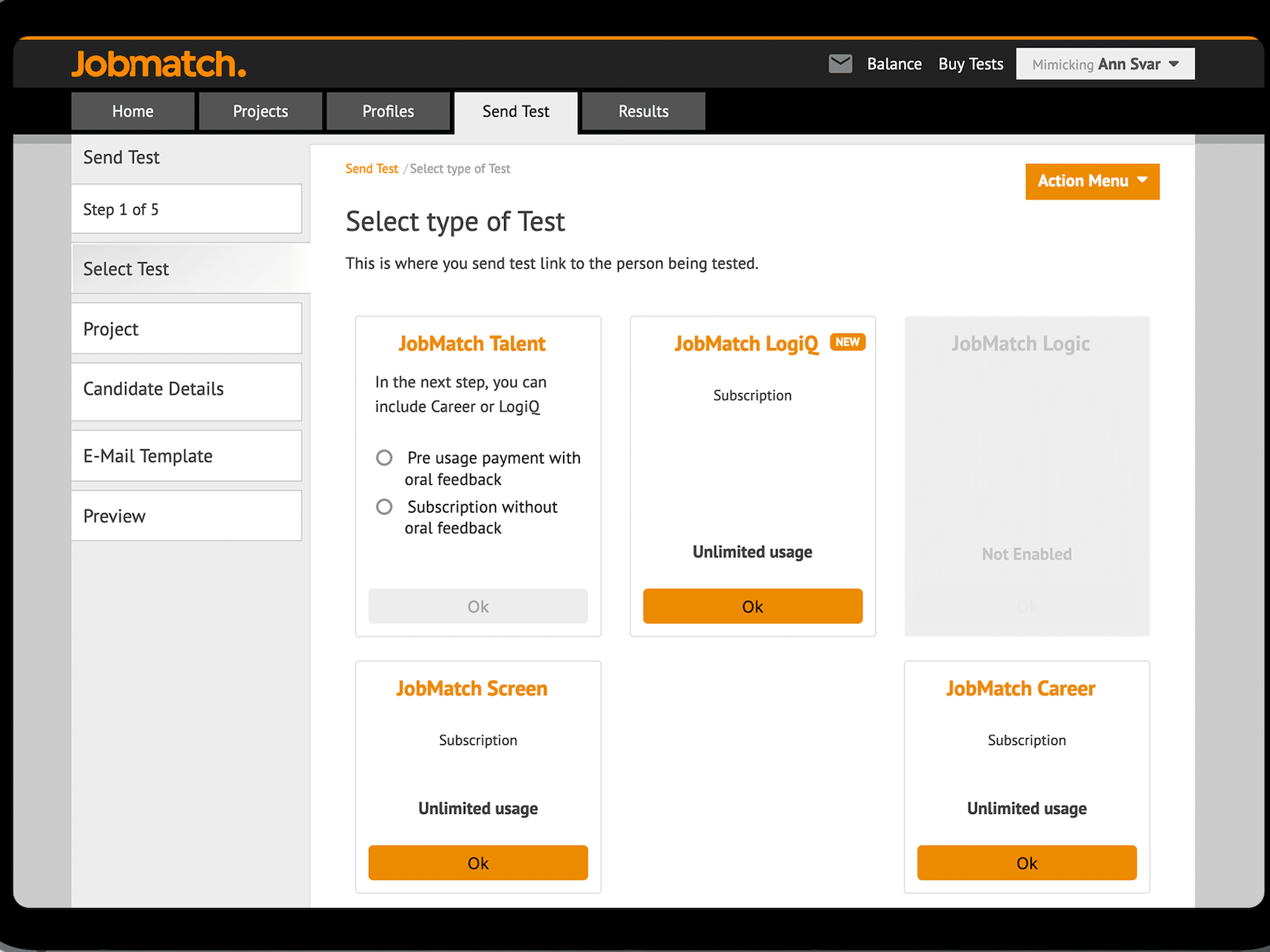Click the Jobmatch logo
Image resolution: width=1270 pixels, height=952 pixels.
click(159, 65)
